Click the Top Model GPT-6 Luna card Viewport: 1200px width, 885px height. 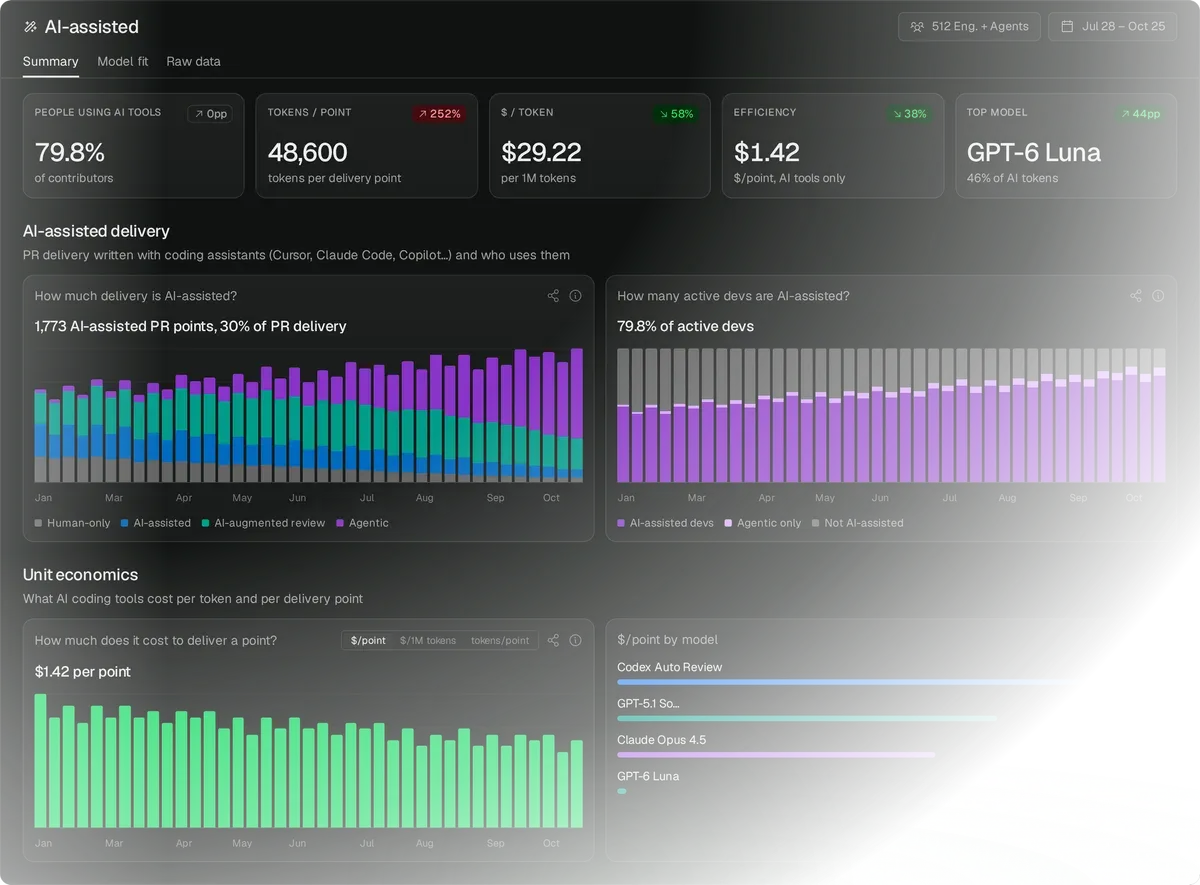pyautogui.click(x=1066, y=146)
